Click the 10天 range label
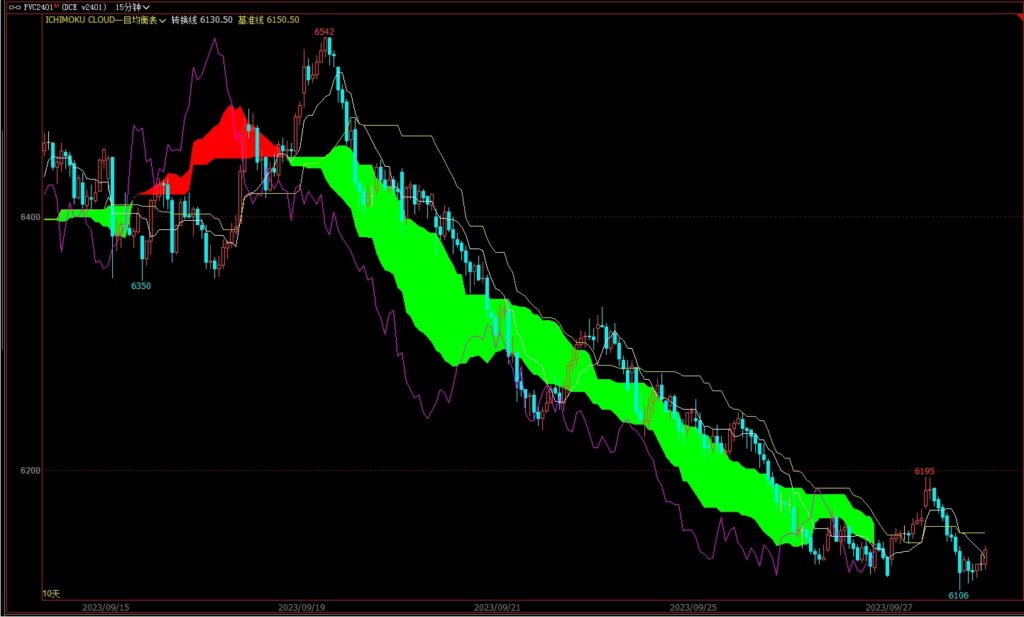This screenshot has width=1024, height=617. [x=50, y=594]
